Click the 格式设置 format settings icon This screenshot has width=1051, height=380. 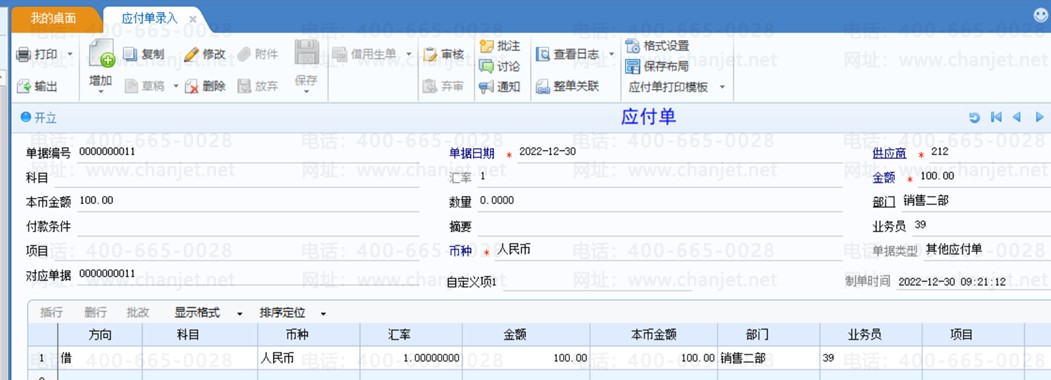(x=632, y=46)
